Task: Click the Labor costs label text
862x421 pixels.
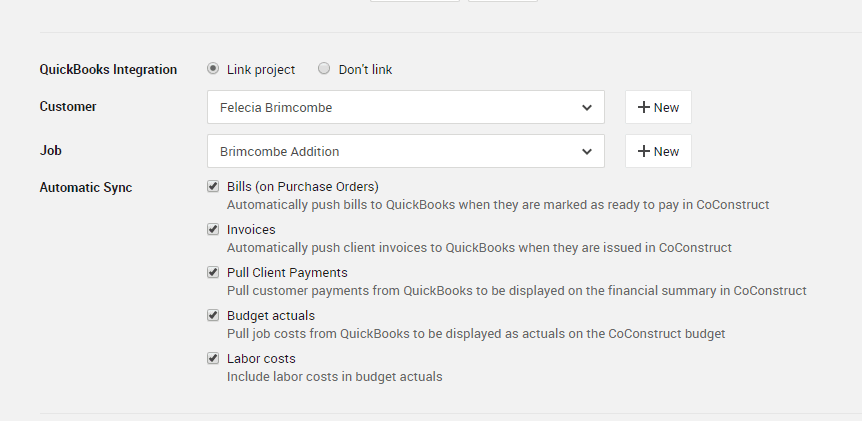Action: pyautogui.click(x=261, y=358)
